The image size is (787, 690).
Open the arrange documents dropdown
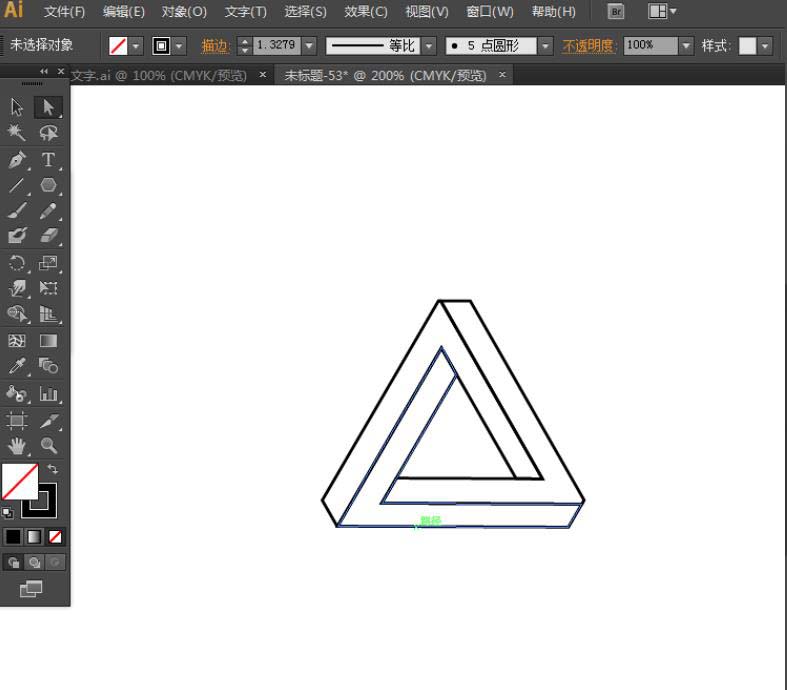pos(662,11)
